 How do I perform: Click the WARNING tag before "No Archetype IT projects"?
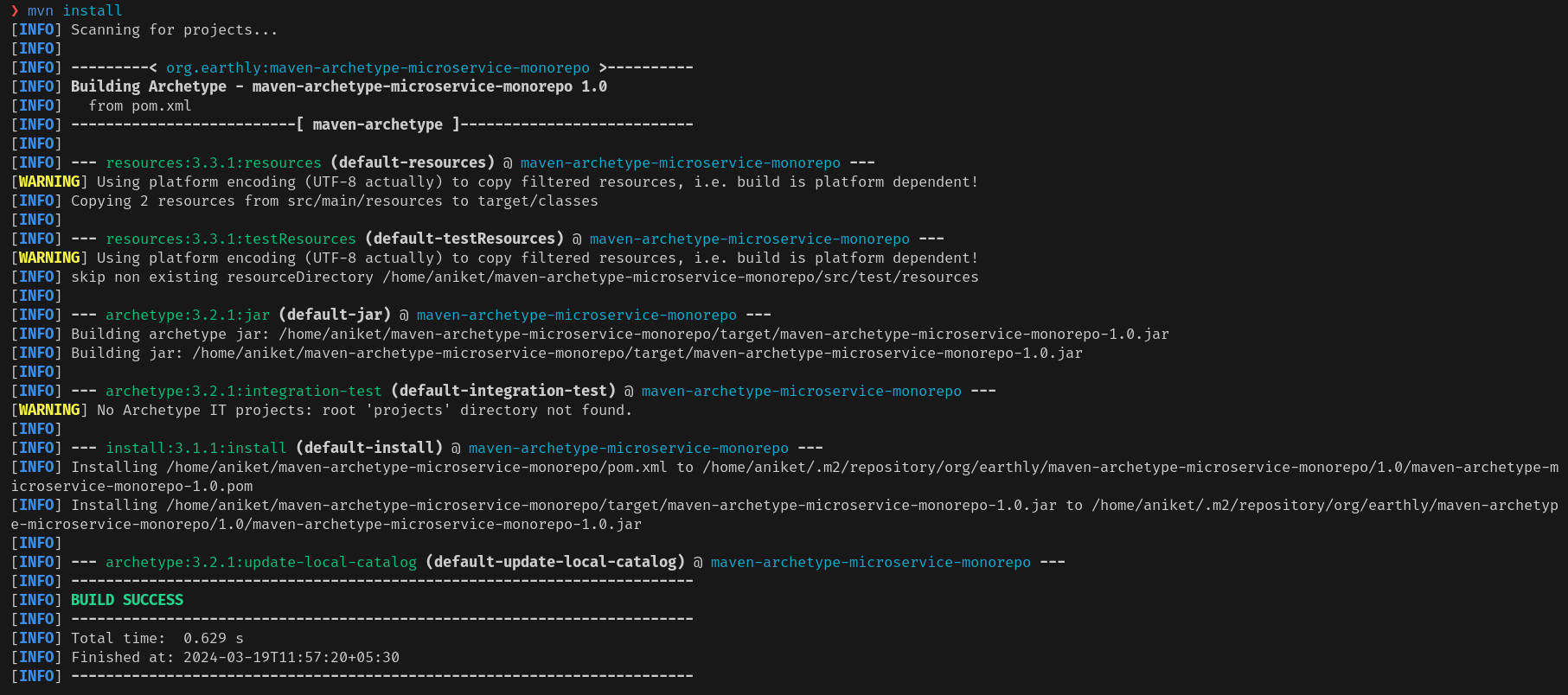click(x=49, y=410)
